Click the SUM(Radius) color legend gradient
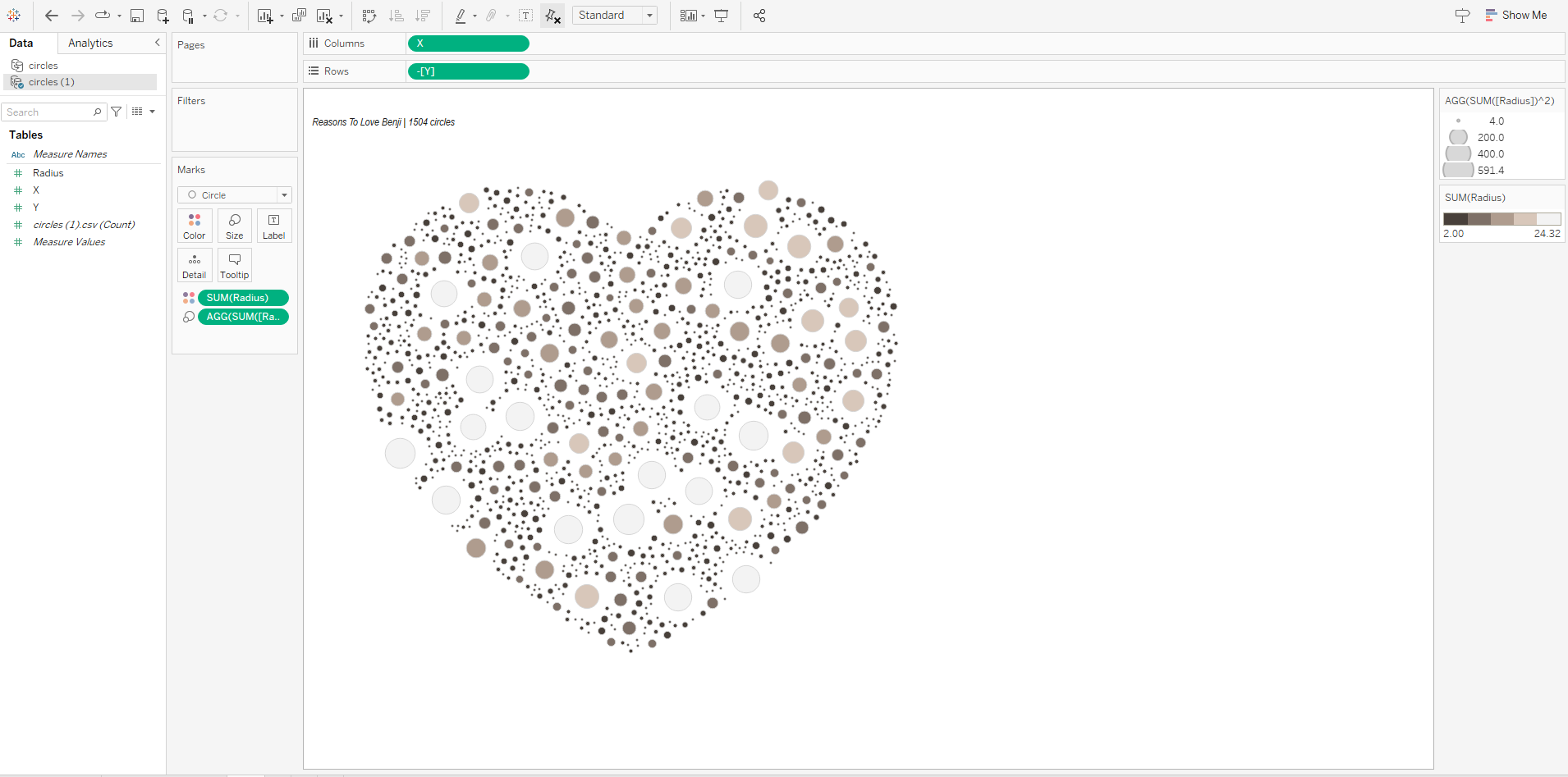The image size is (1568, 777). (1502, 219)
